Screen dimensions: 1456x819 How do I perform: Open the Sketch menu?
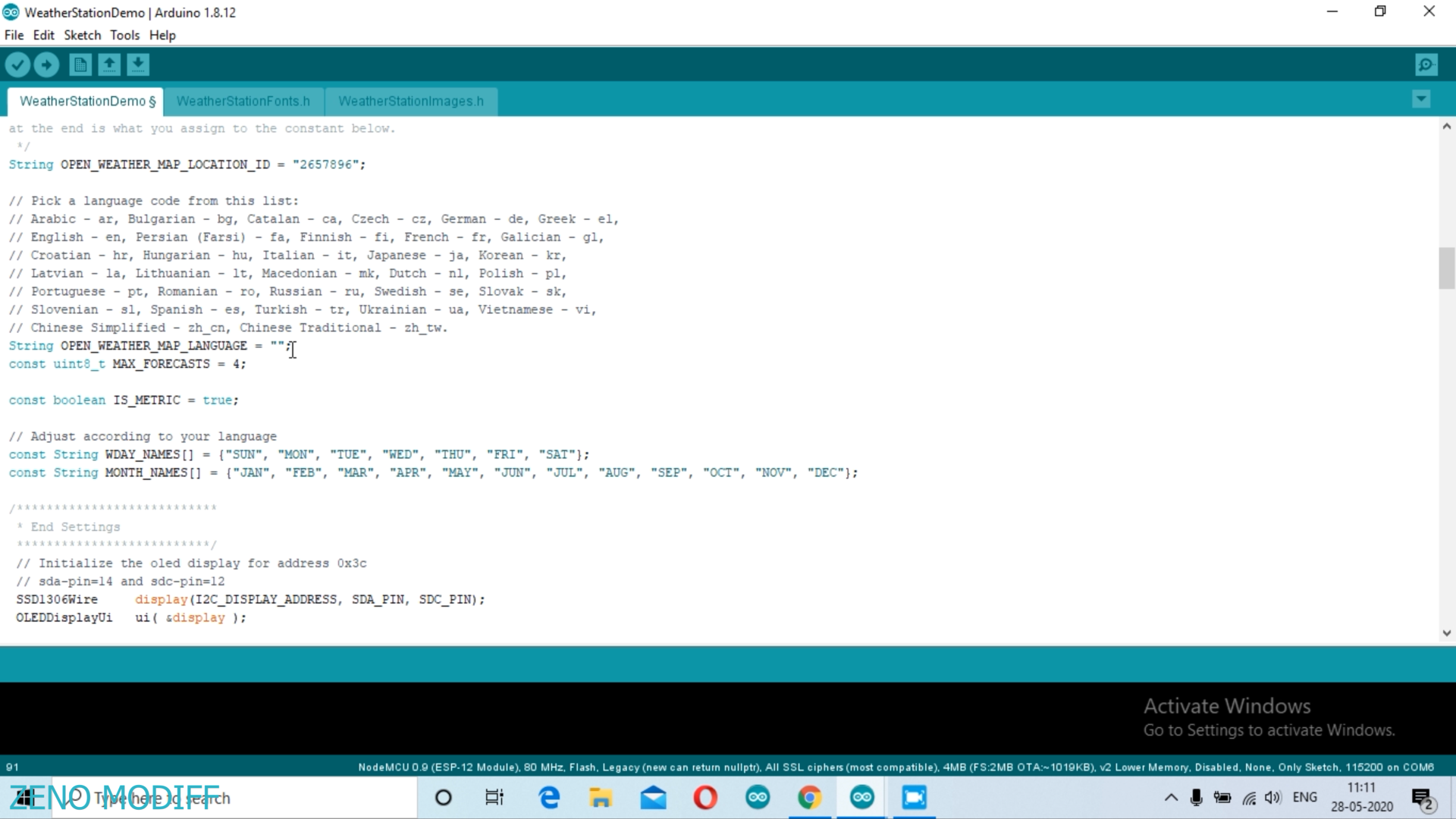(x=82, y=35)
